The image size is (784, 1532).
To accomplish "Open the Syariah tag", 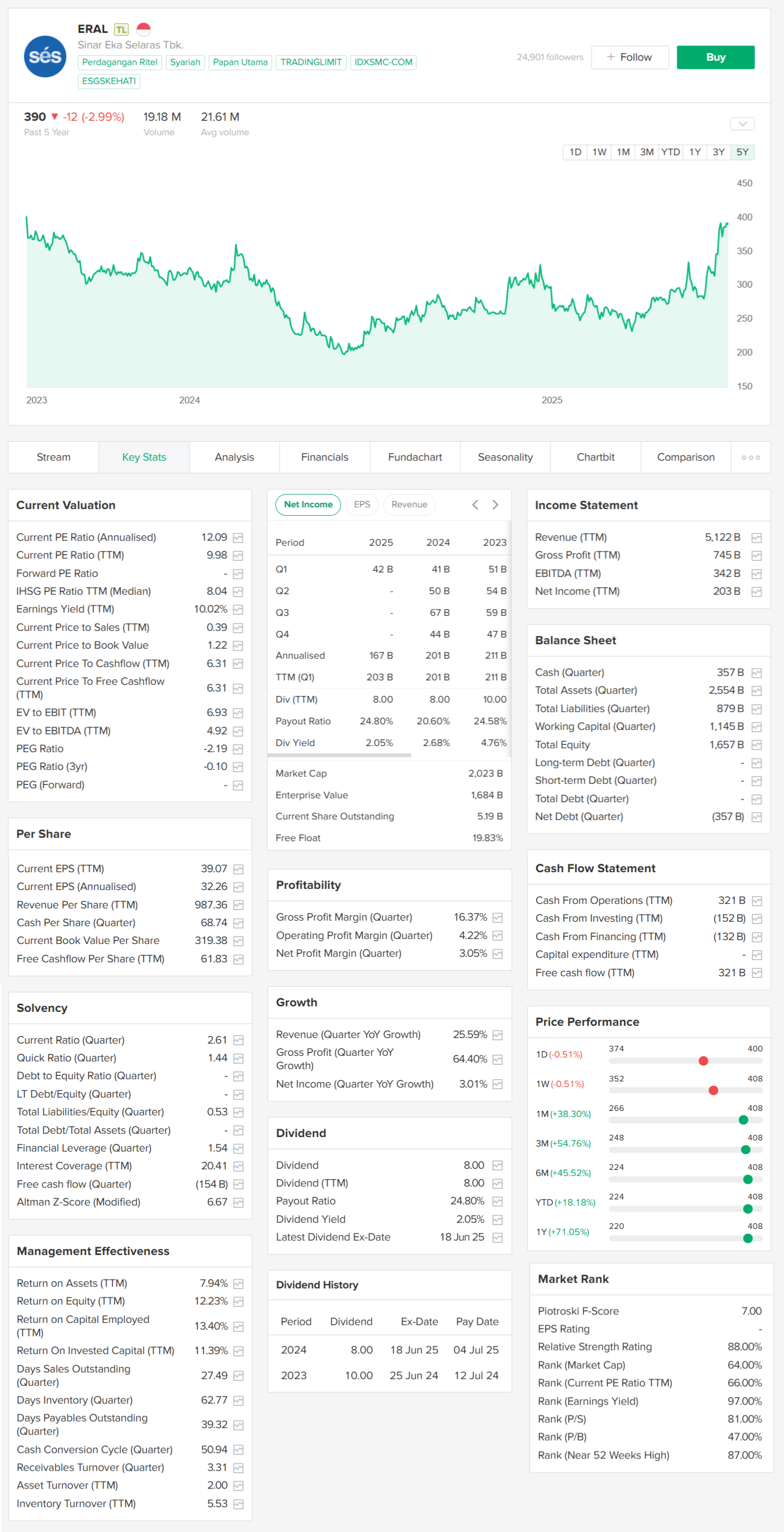I will point(185,62).
